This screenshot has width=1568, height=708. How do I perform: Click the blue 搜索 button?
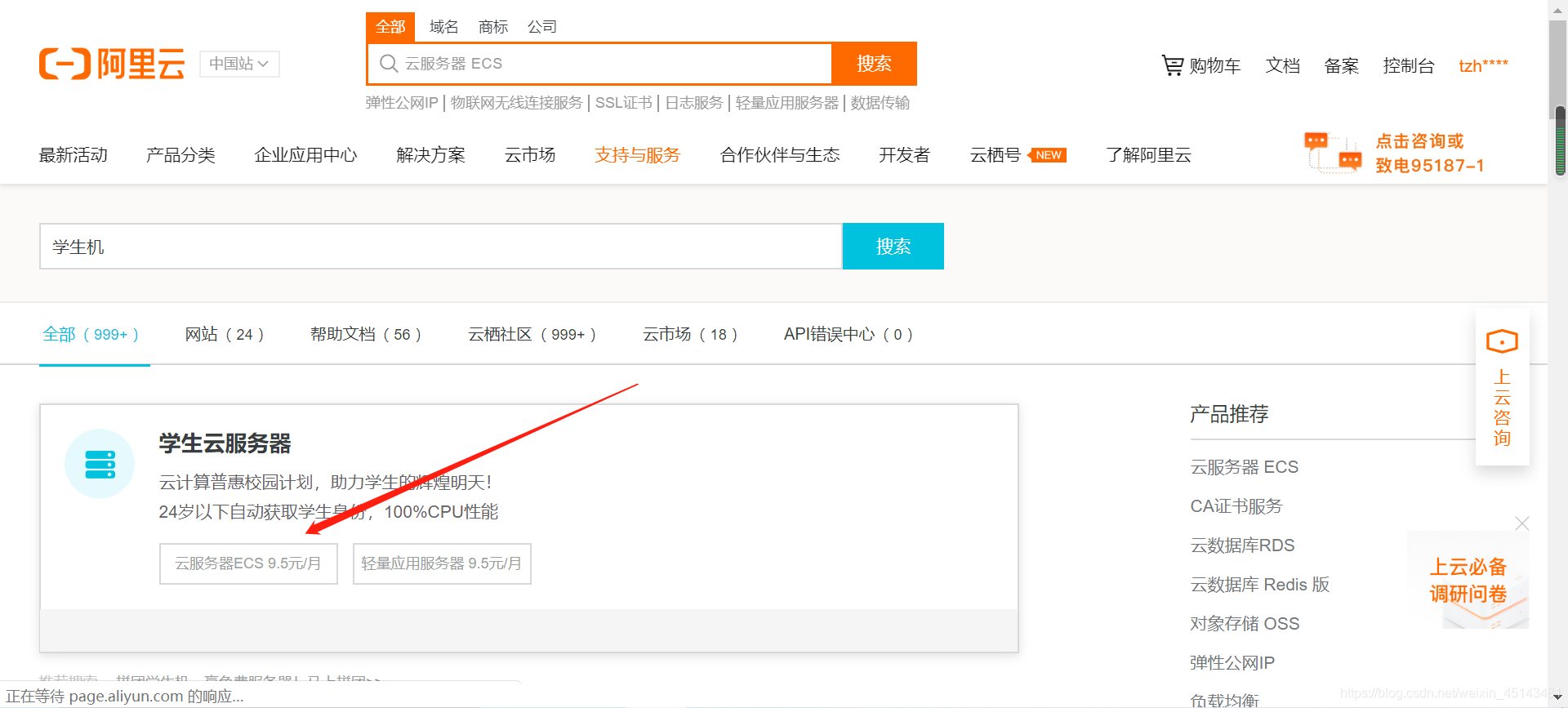click(x=893, y=247)
